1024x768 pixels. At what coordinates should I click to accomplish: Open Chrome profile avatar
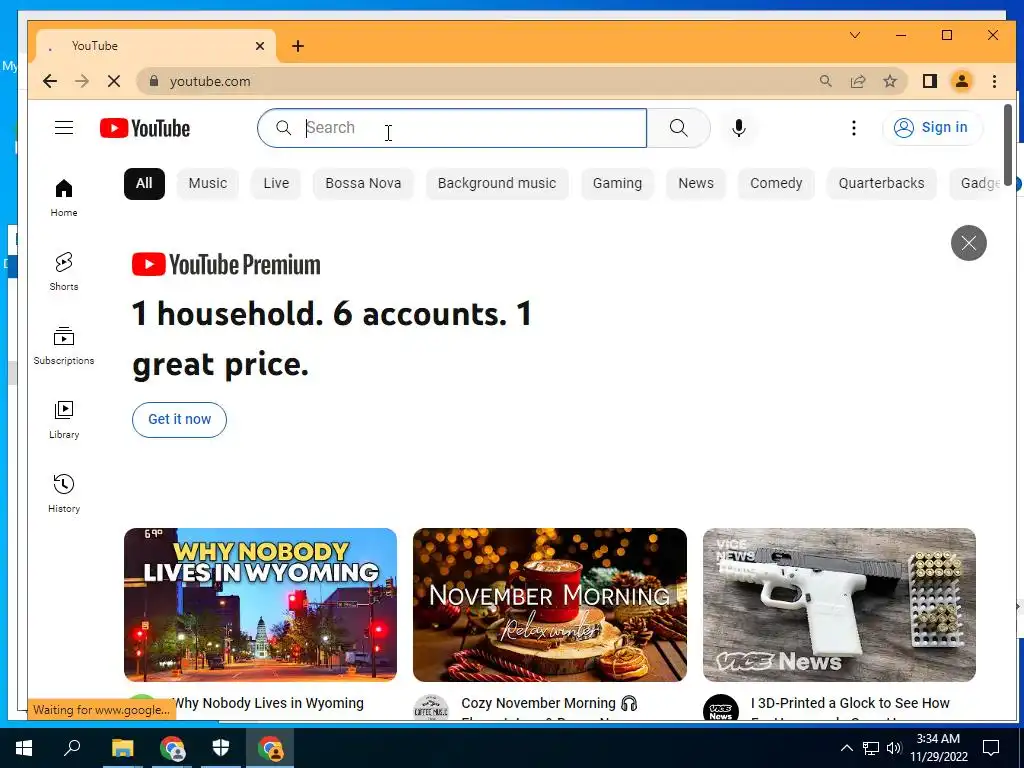point(961,81)
